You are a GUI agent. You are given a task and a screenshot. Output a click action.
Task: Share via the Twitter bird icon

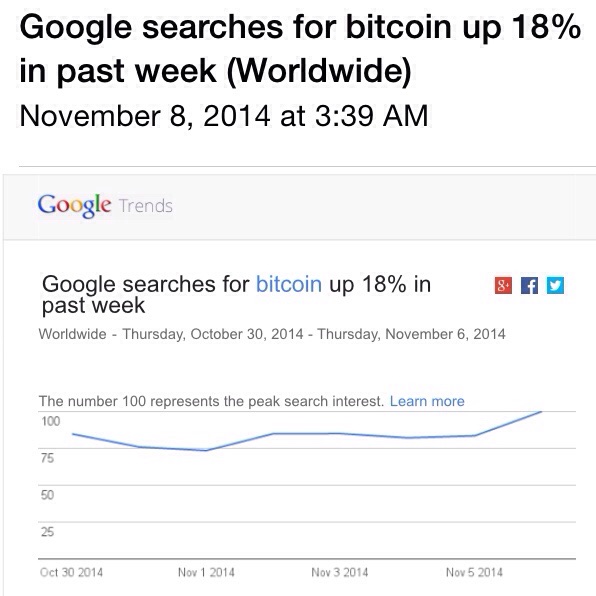coord(555,285)
